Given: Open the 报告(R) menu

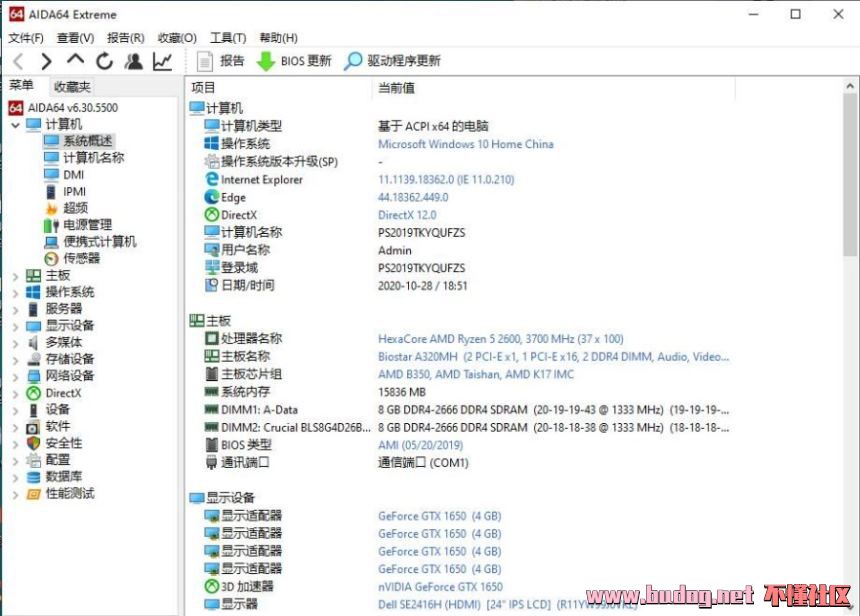Looking at the screenshot, I should [x=126, y=38].
